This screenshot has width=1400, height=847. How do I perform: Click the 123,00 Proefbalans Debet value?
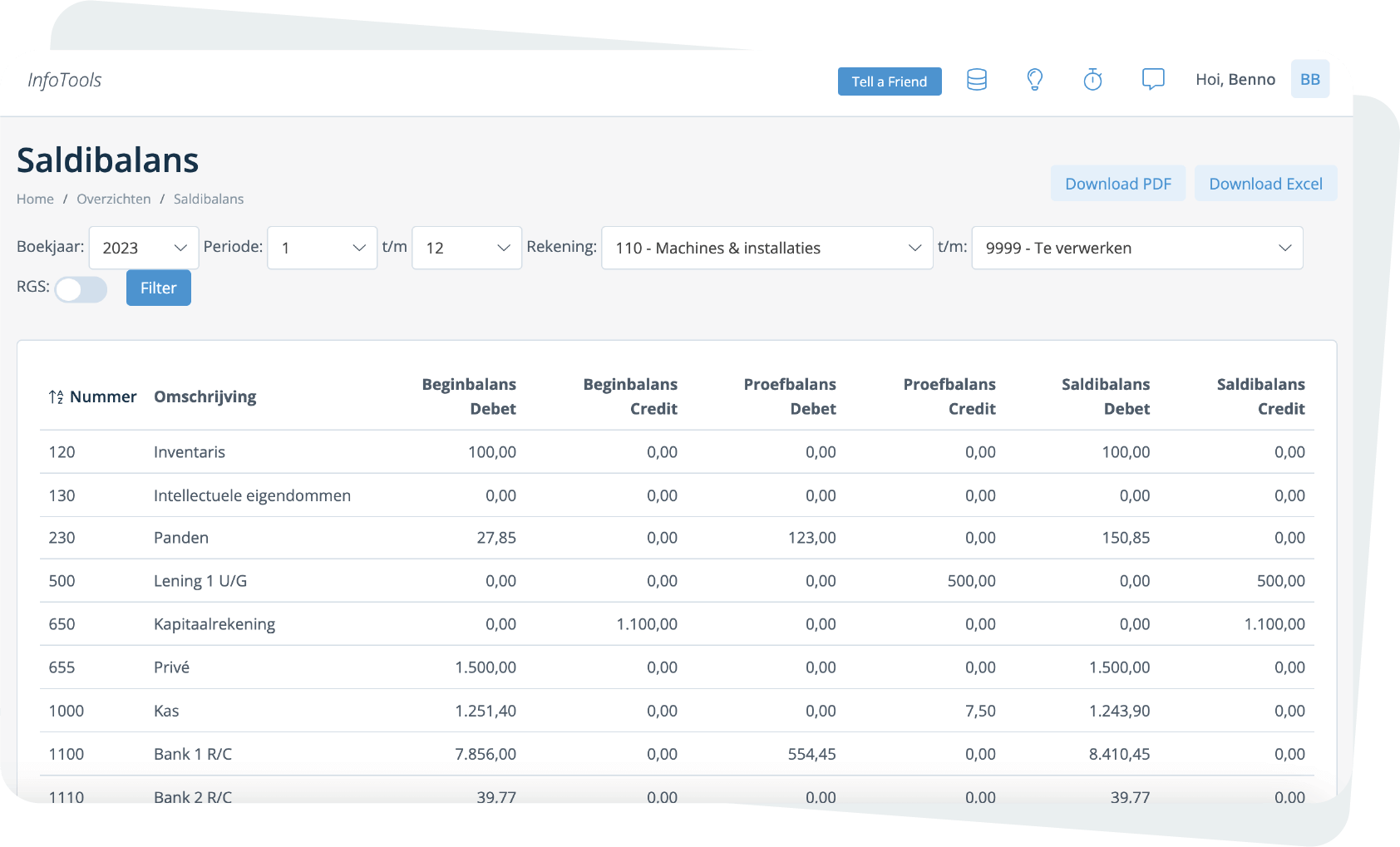click(812, 538)
